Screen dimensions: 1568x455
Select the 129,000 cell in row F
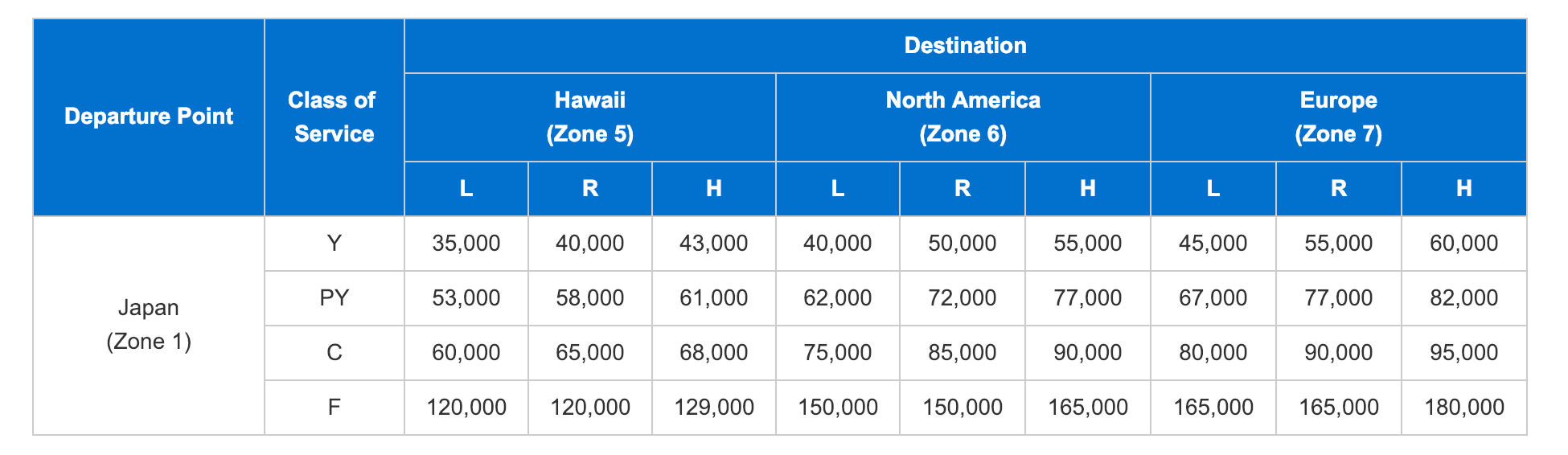click(713, 408)
